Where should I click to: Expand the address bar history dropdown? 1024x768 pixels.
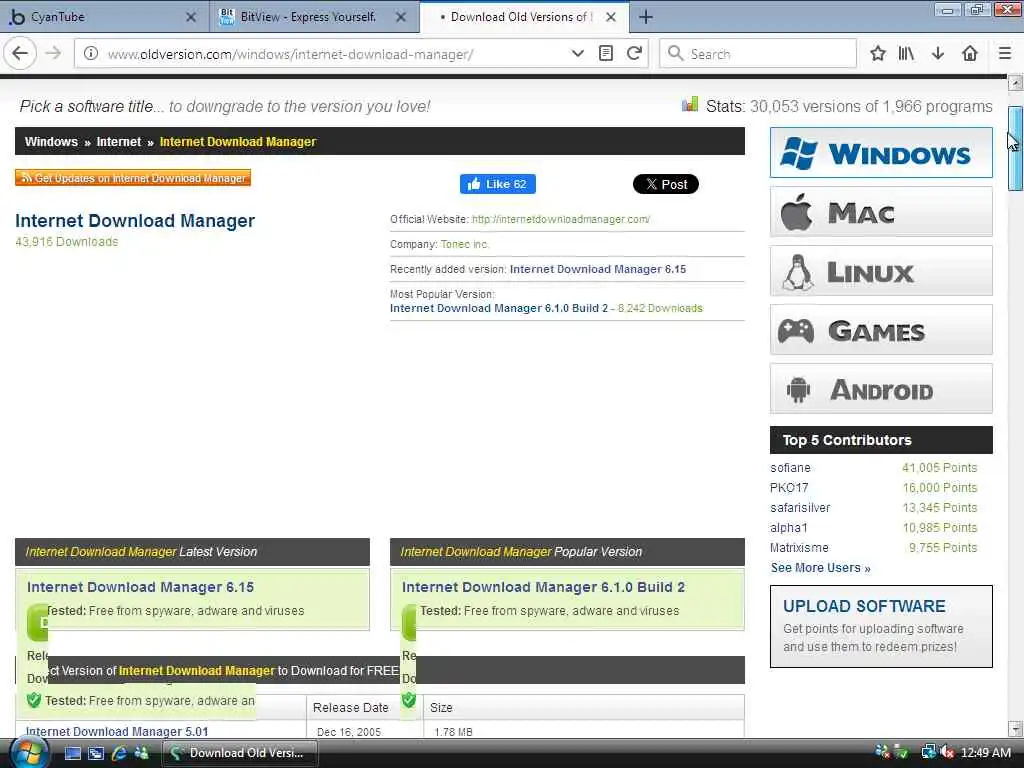(x=577, y=54)
